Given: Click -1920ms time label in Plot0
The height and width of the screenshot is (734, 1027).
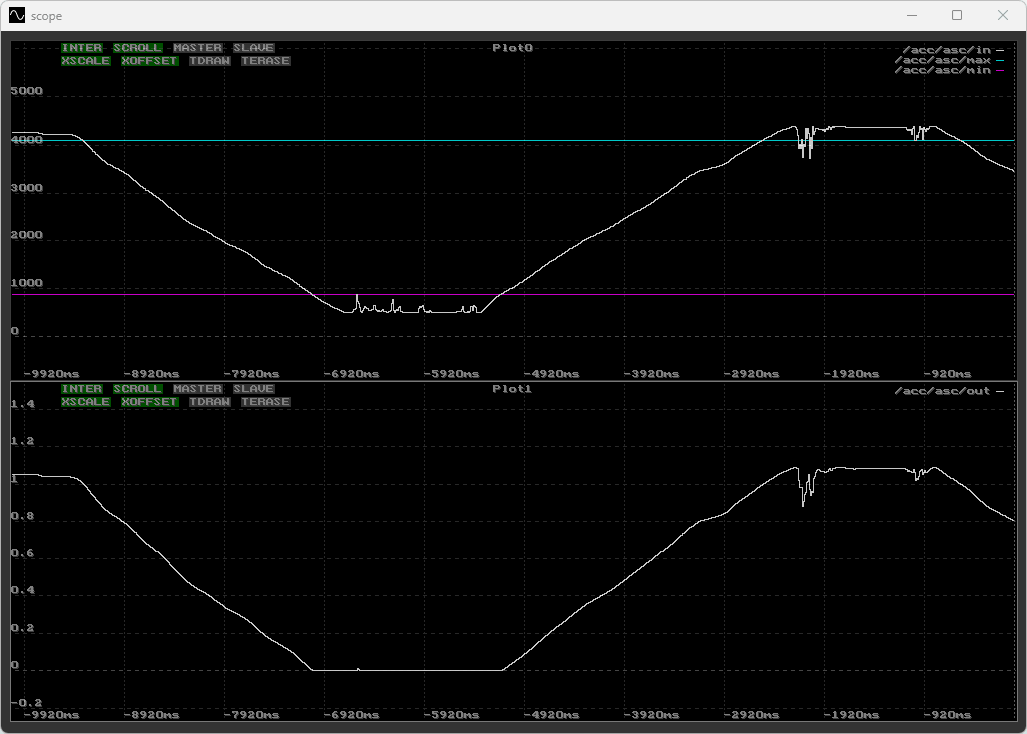Looking at the screenshot, I should (851, 374).
